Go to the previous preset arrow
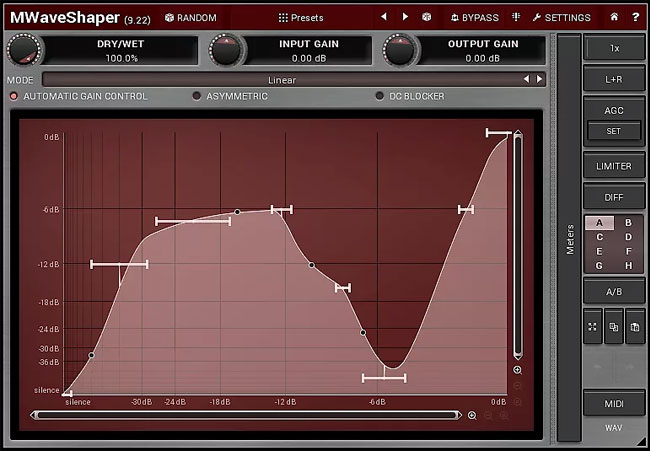The height and width of the screenshot is (451, 650). [x=384, y=17]
